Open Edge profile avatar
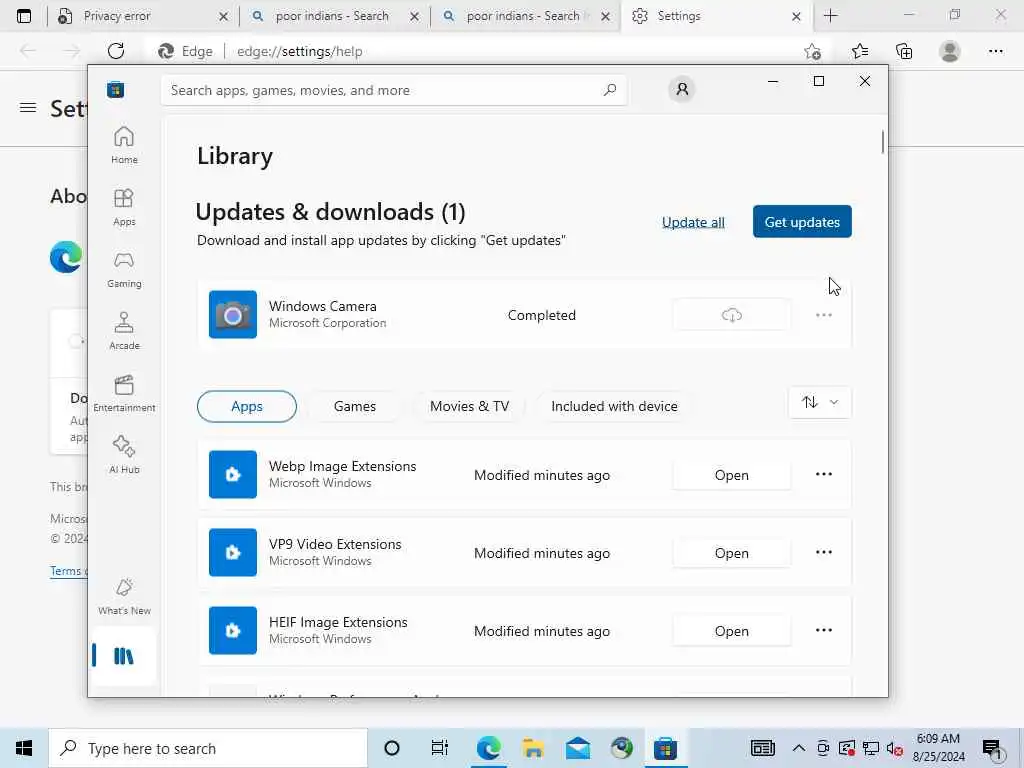The width and height of the screenshot is (1024, 768). click(x=950, y=51)
